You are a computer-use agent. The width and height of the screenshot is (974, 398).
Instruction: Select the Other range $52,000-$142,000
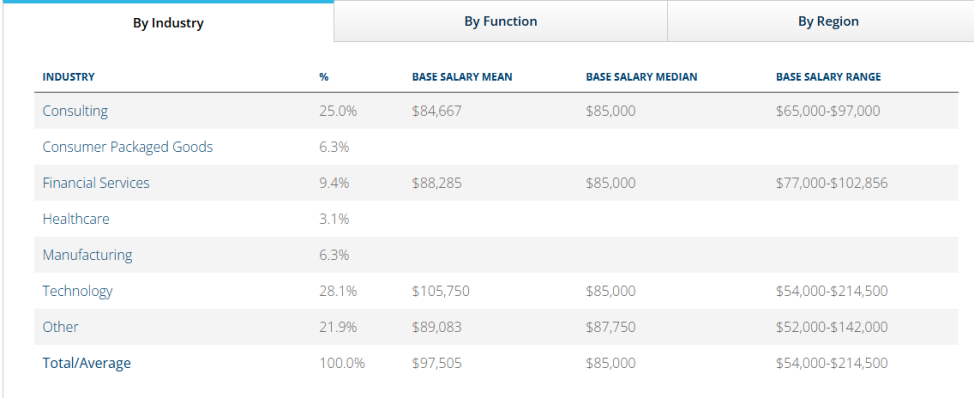[832, 327]
